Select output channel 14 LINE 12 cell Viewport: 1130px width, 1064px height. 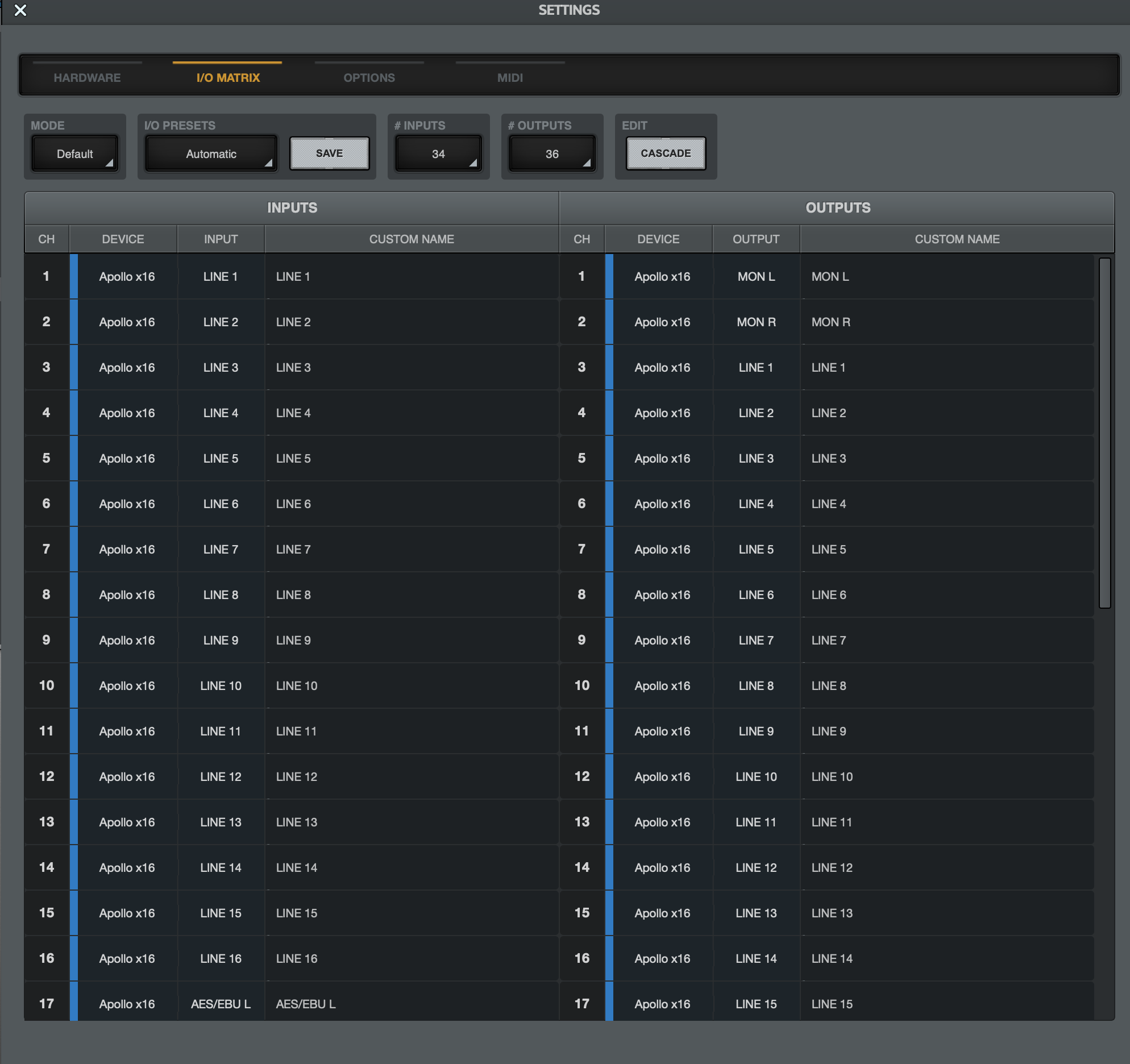756,867
